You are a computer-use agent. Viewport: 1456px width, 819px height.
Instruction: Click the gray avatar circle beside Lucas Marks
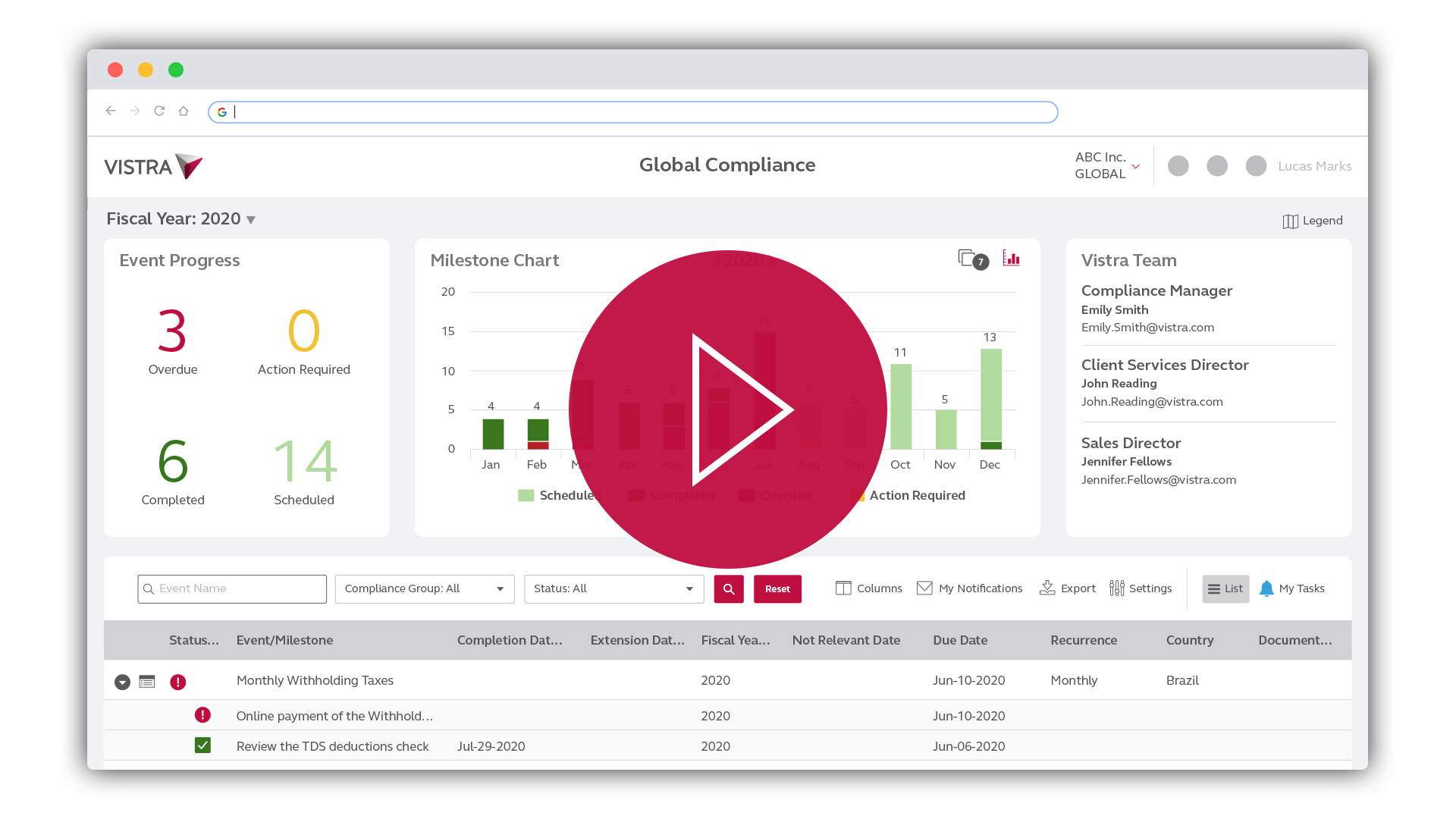(x=1256, y=166)
